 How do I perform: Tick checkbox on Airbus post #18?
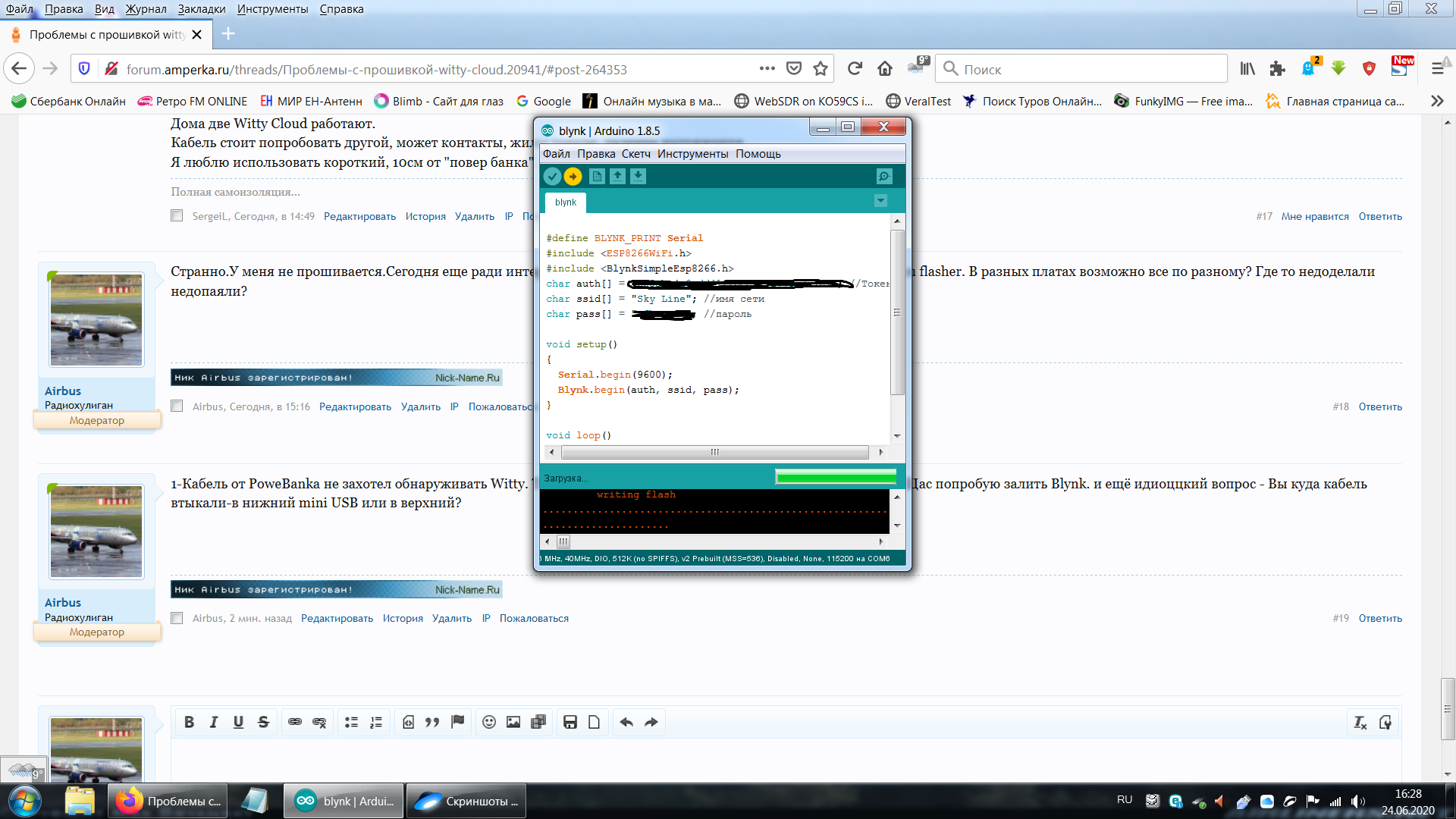pyautogui.click(x=177, y=406)
